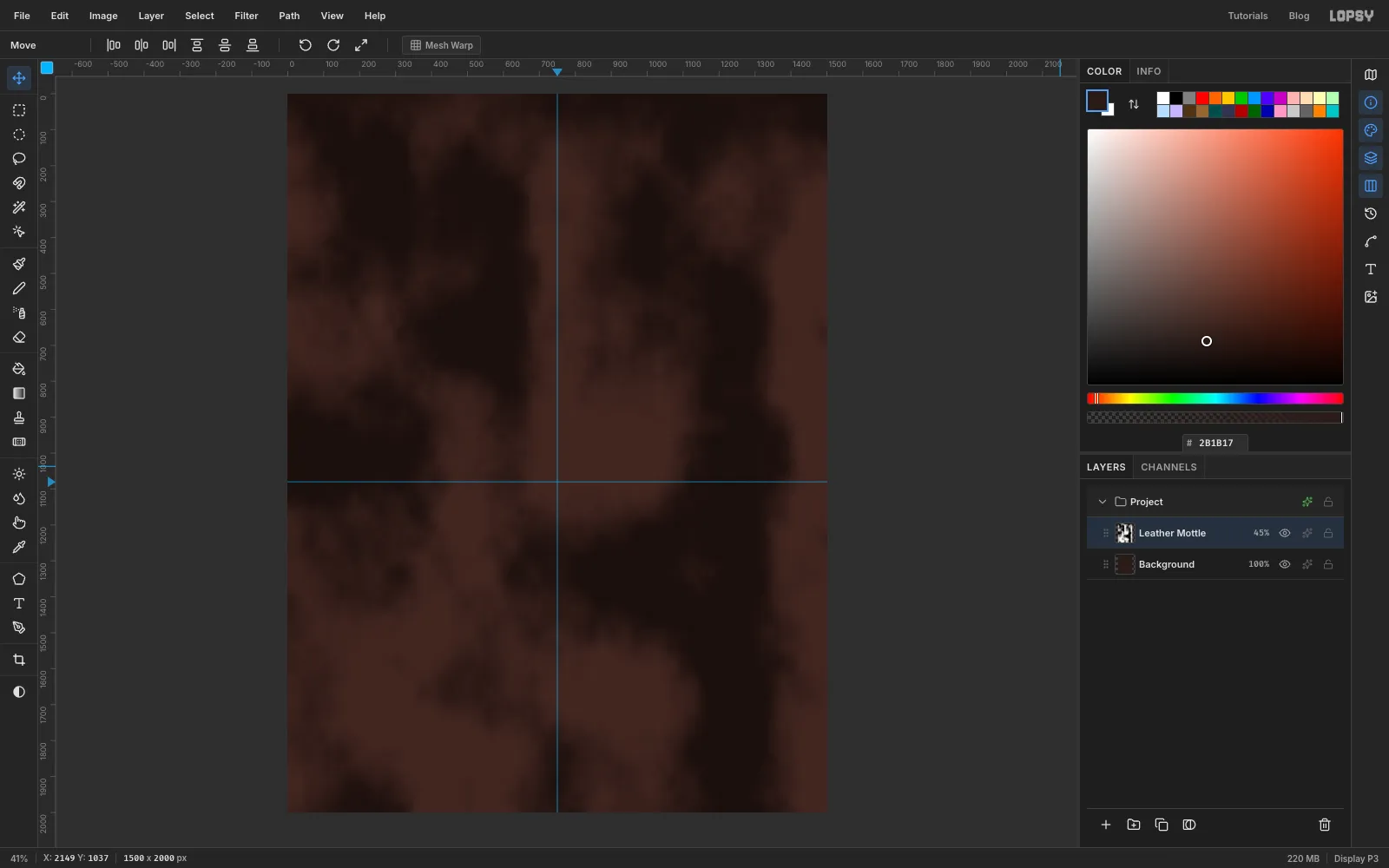Select the Eyedropper tool
This screenshot has height=868, width=1389.
point(19,548)
